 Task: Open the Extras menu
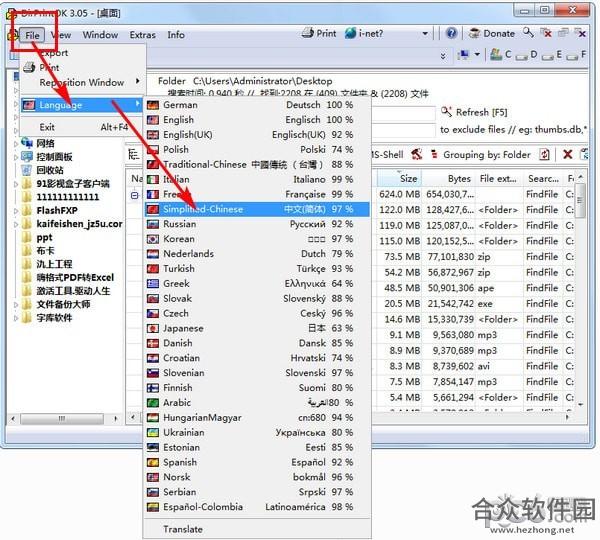point(142,35)
